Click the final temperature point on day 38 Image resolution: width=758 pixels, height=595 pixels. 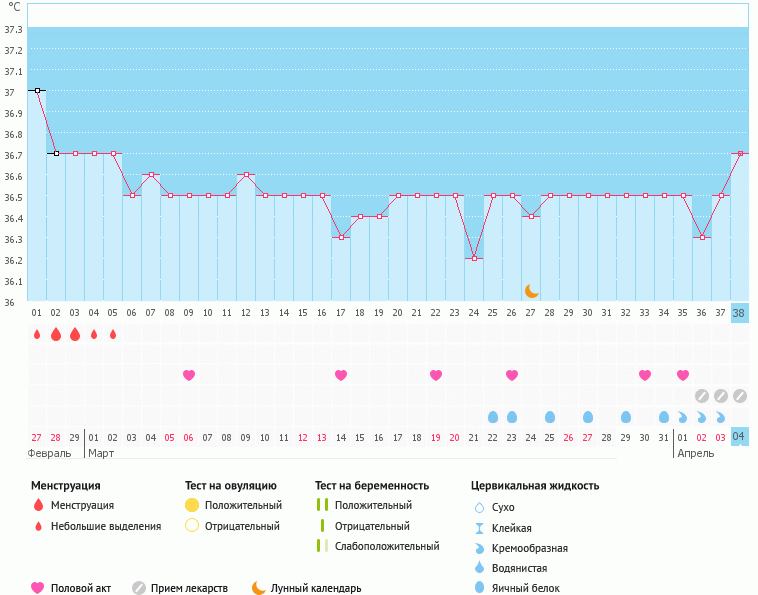pos(739,153)
